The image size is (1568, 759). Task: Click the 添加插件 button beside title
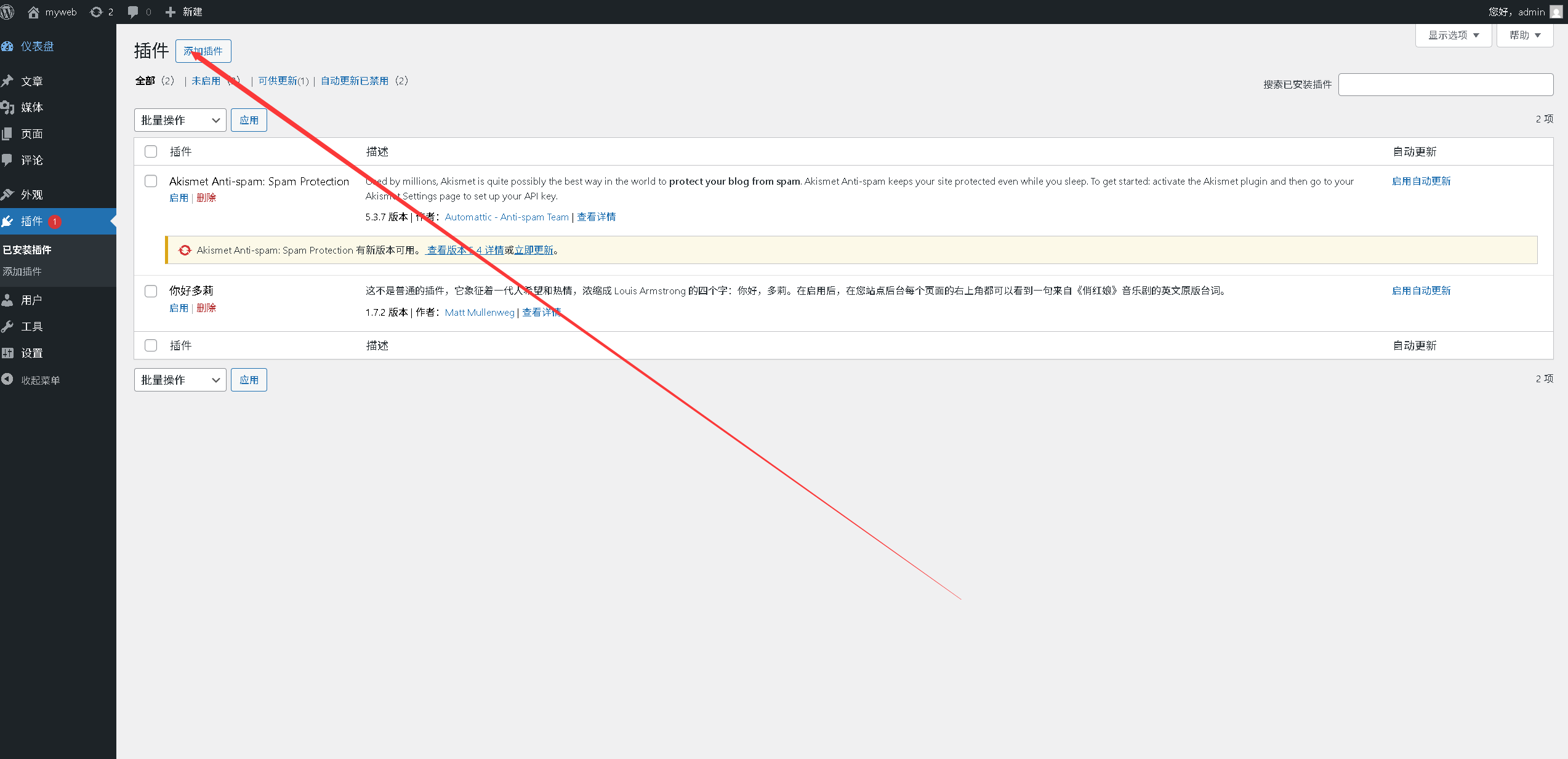203,51
